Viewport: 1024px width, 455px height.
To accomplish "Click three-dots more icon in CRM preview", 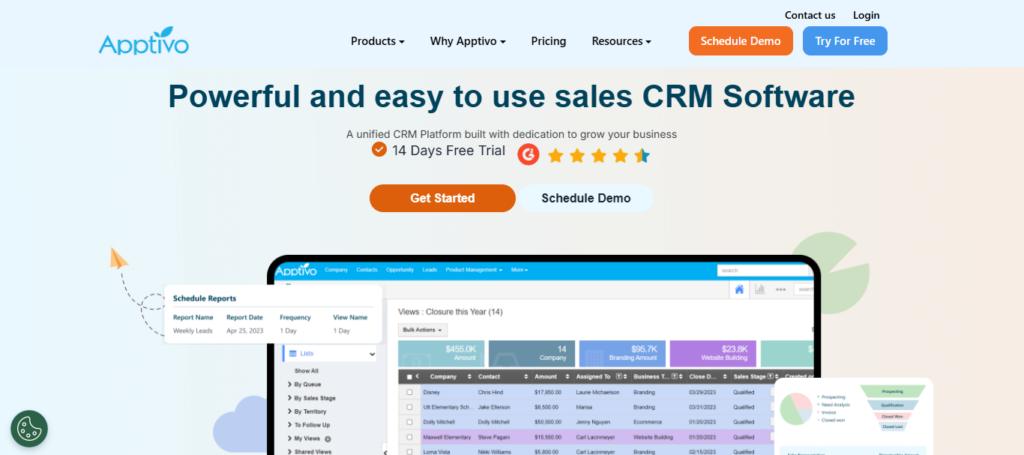I will 780,289.
